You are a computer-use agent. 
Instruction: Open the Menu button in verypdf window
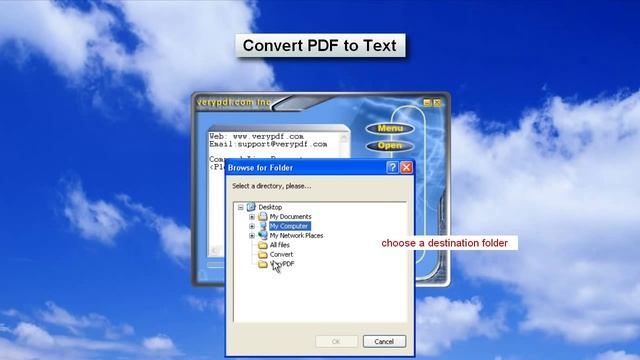390,129
